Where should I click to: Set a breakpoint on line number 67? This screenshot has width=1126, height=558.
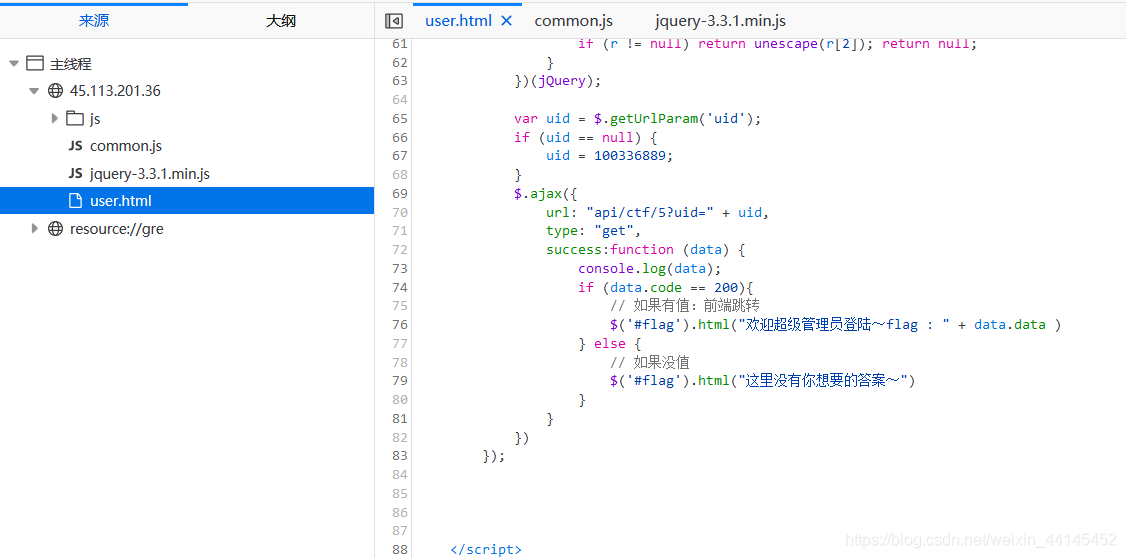pyautogui.click(x=400, y=156)
